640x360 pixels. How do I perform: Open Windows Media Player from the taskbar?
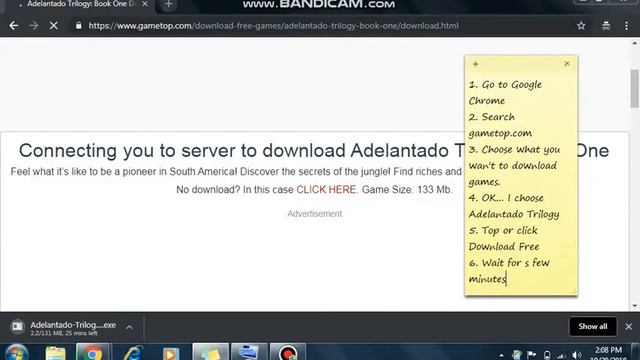point(171,353)
